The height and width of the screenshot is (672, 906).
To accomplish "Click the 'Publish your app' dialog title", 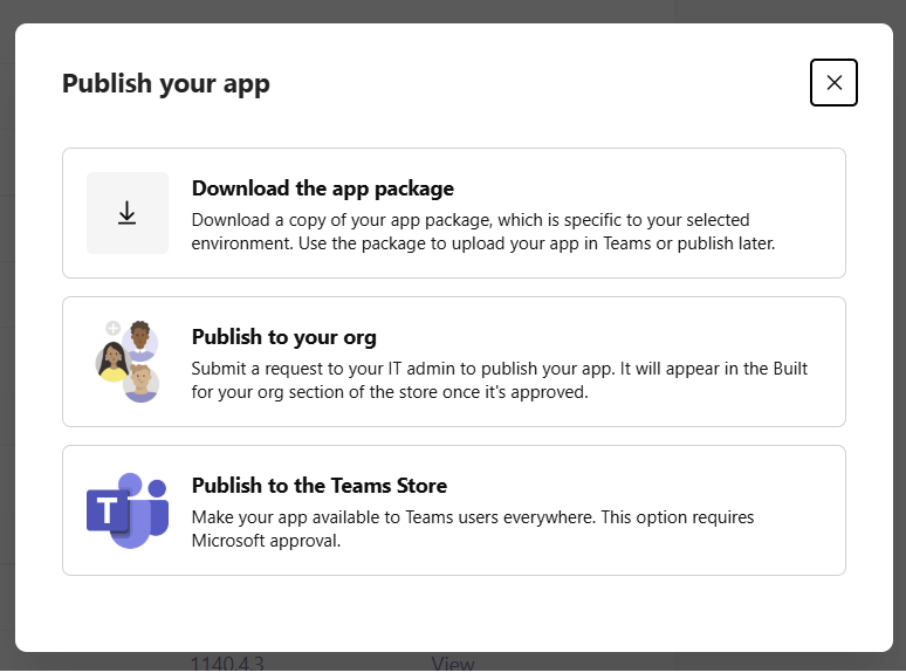I will tap(166, 83).
